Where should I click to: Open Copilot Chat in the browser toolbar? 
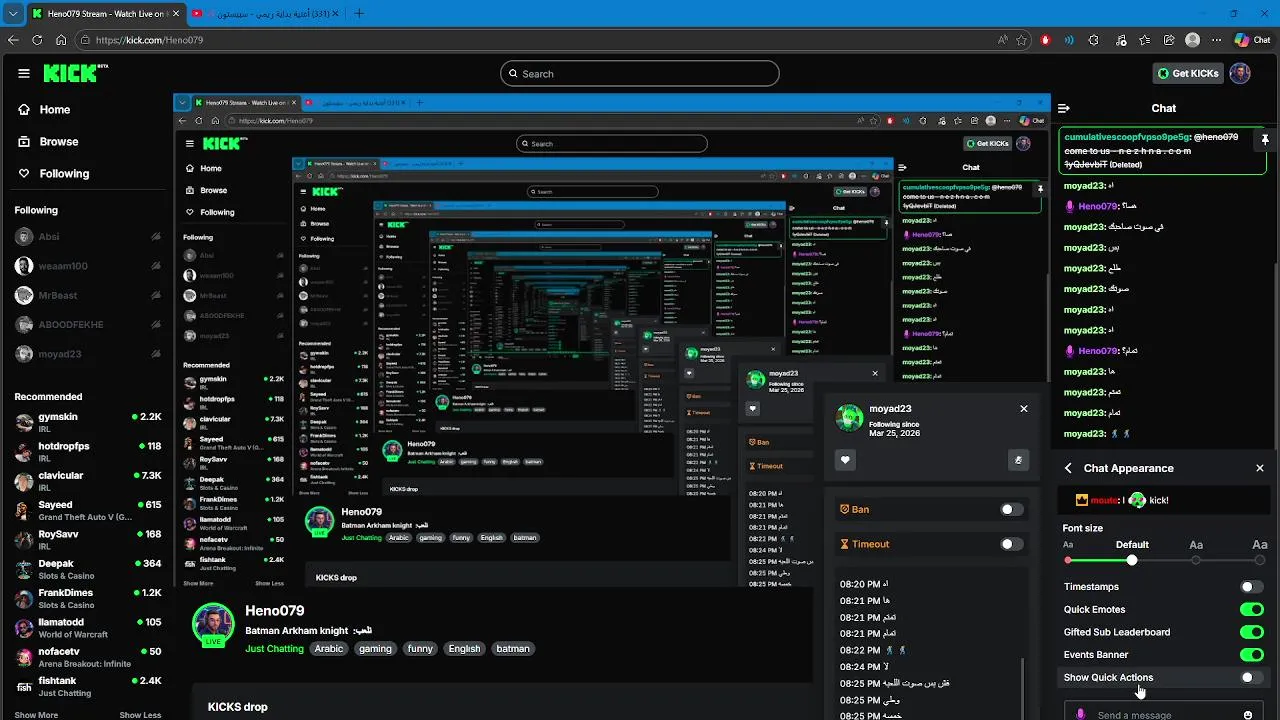1253,40
